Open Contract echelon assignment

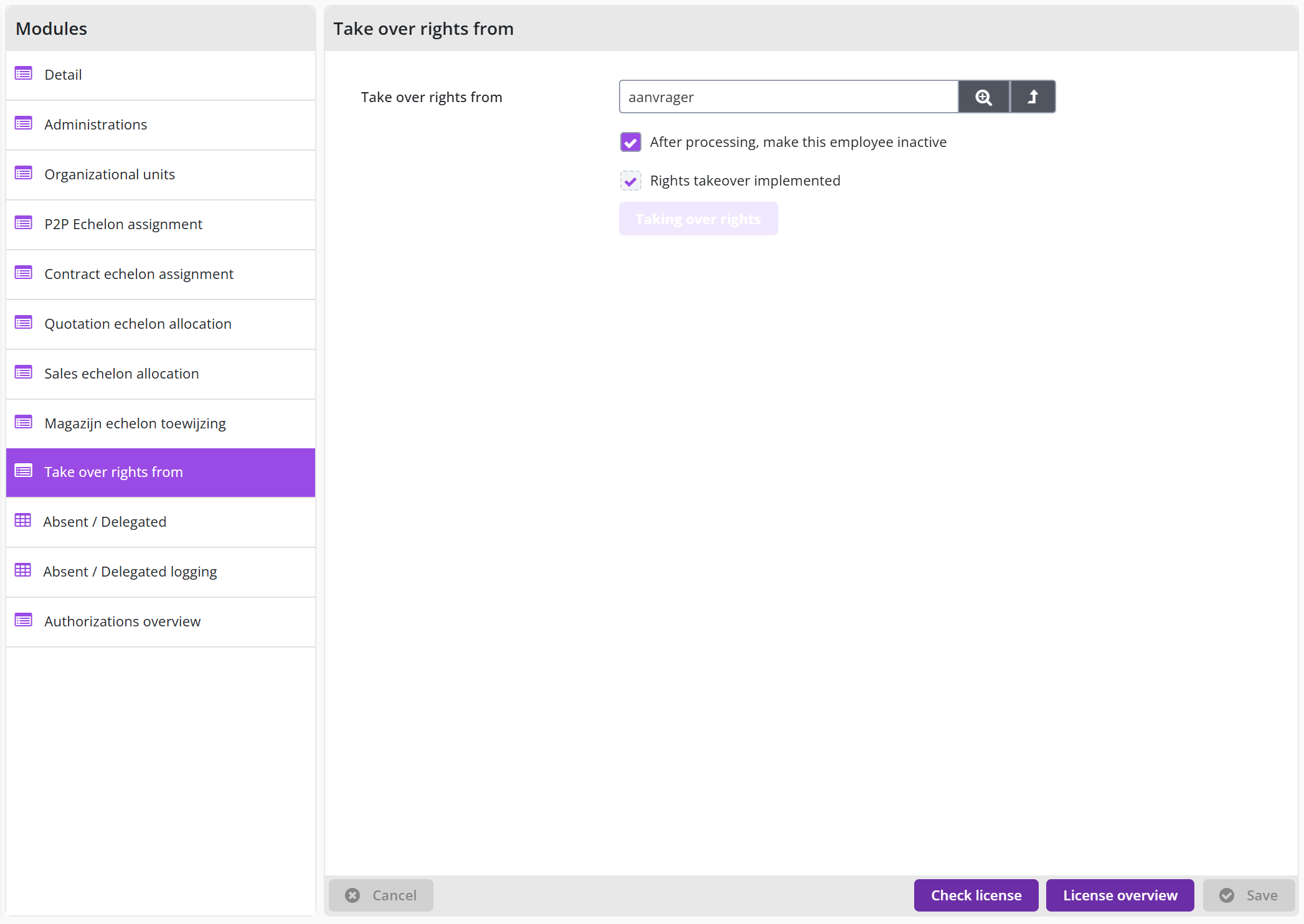tap(161, 274)
